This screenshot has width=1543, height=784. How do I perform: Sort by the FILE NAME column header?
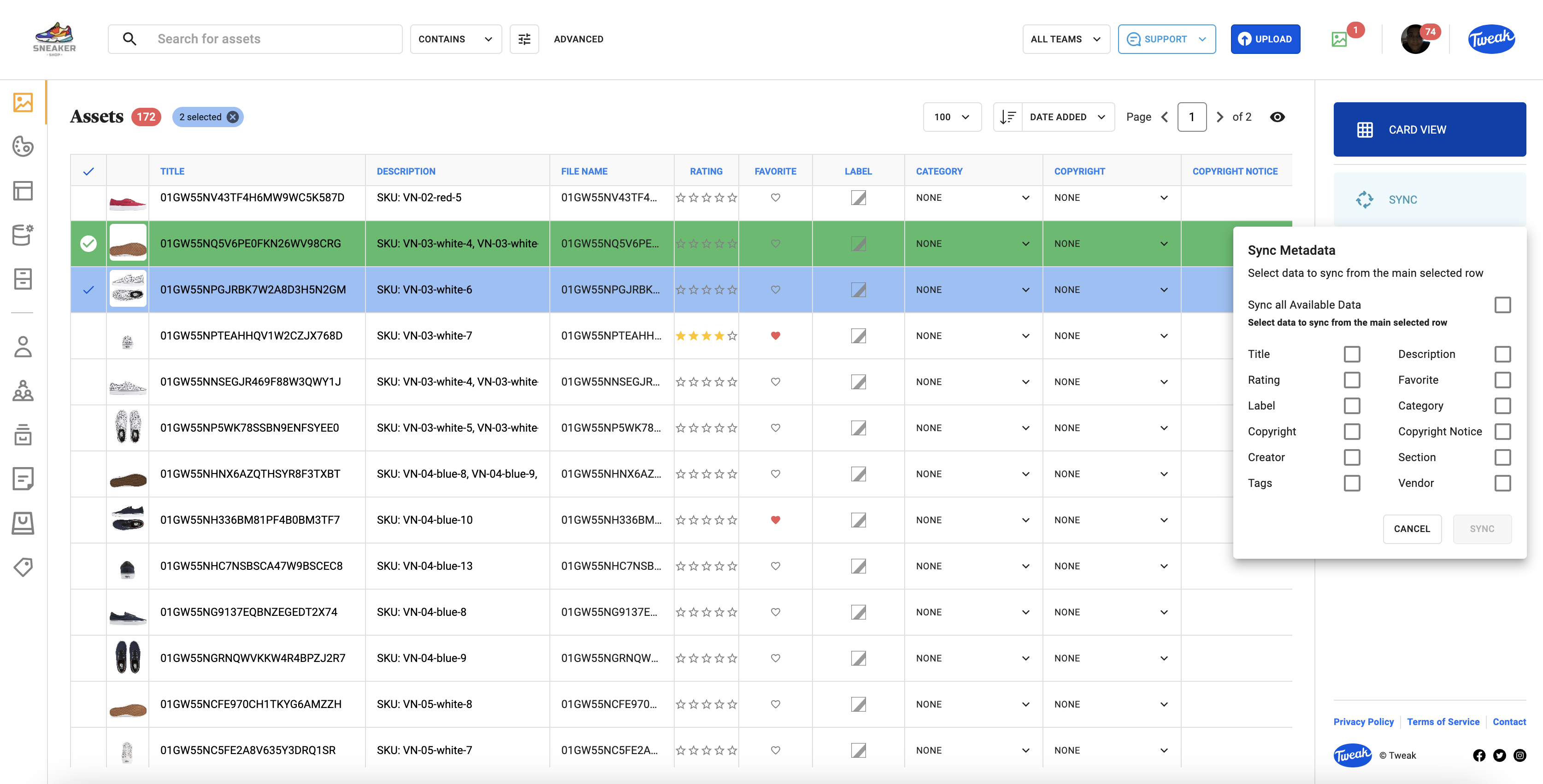pos(584,171)
